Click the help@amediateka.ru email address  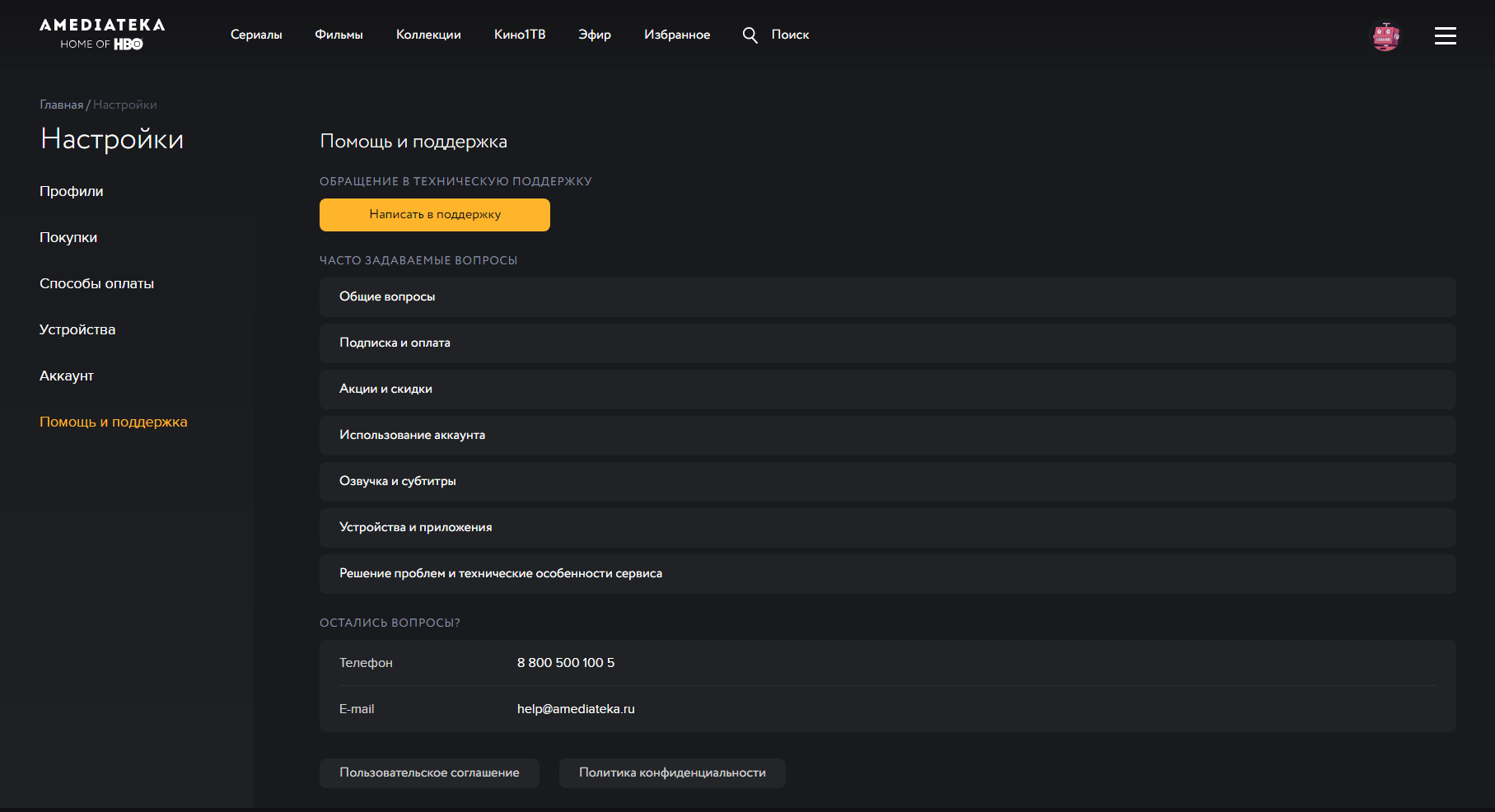576,709
